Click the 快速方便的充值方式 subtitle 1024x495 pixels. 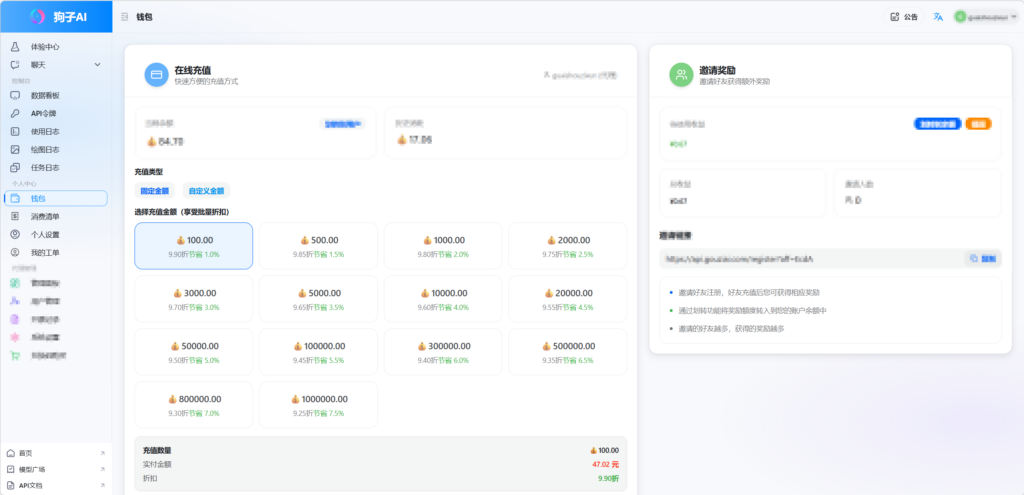[206, 82]
